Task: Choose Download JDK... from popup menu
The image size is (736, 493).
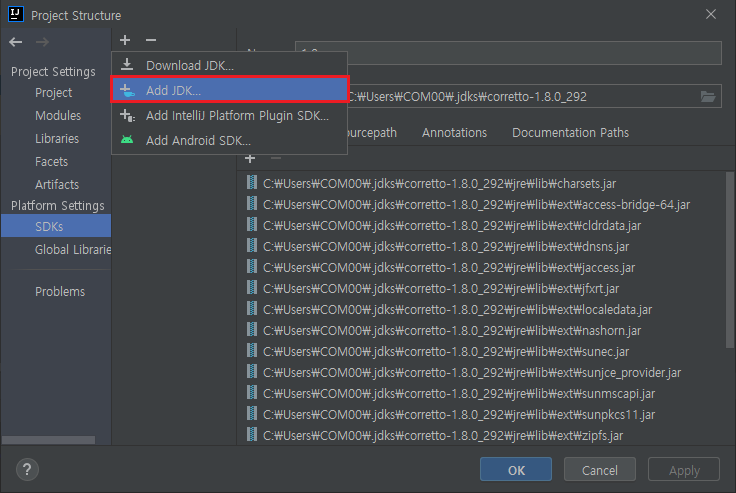Action: point(230,65)
